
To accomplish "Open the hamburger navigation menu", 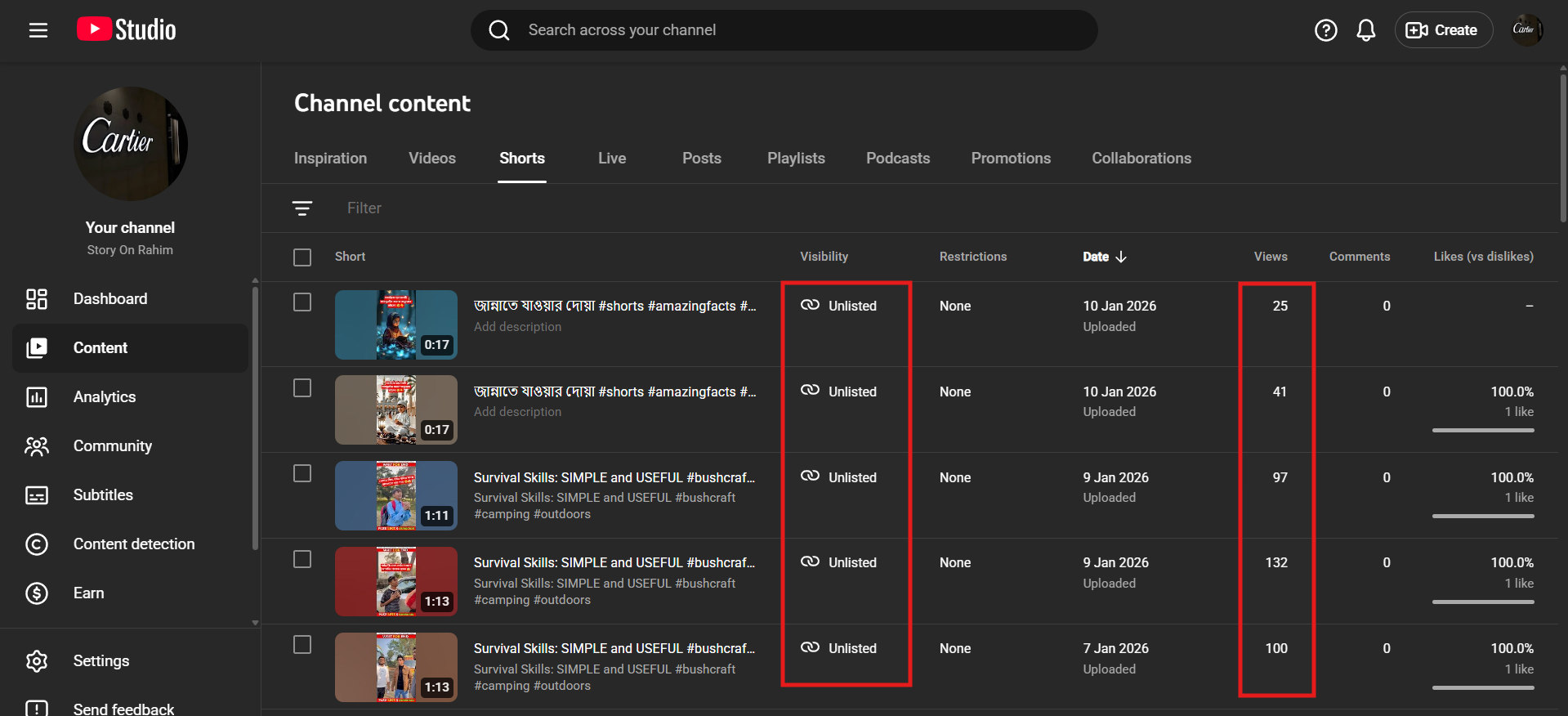I will (x=38, y=30).
